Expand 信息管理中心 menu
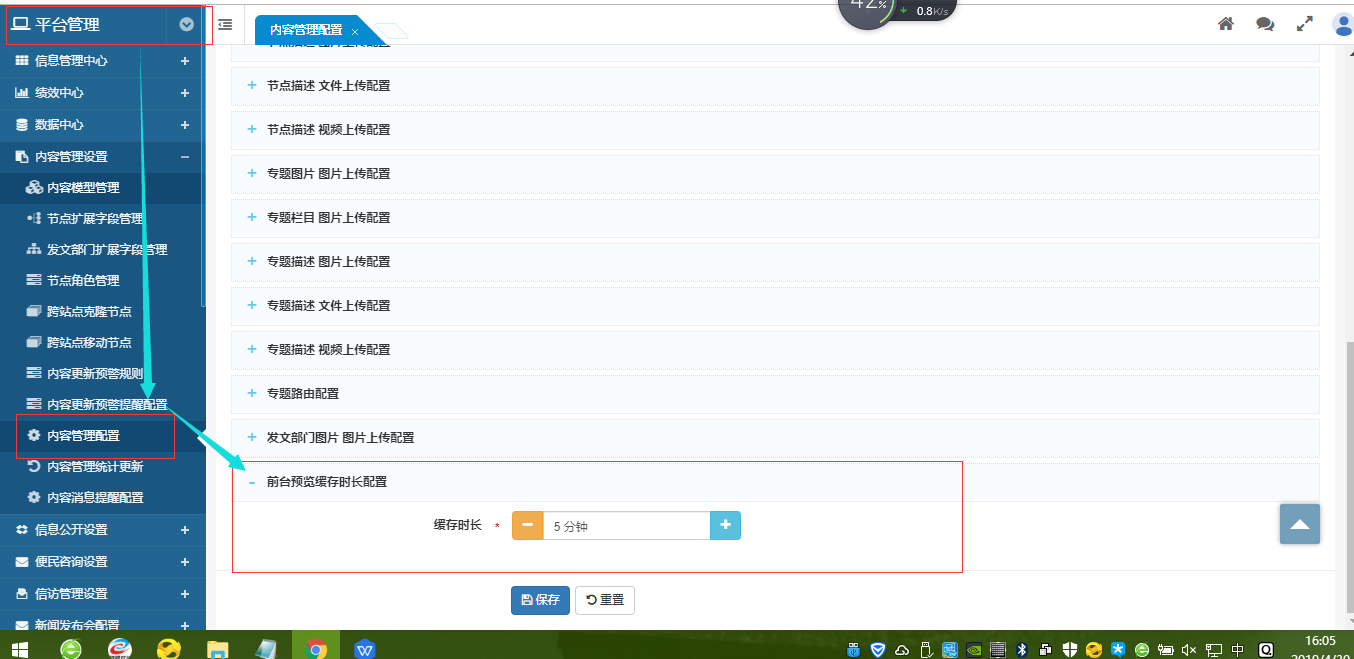Image resolution: width=1354 pixels, height=659 pixels. tap(103, 61)
